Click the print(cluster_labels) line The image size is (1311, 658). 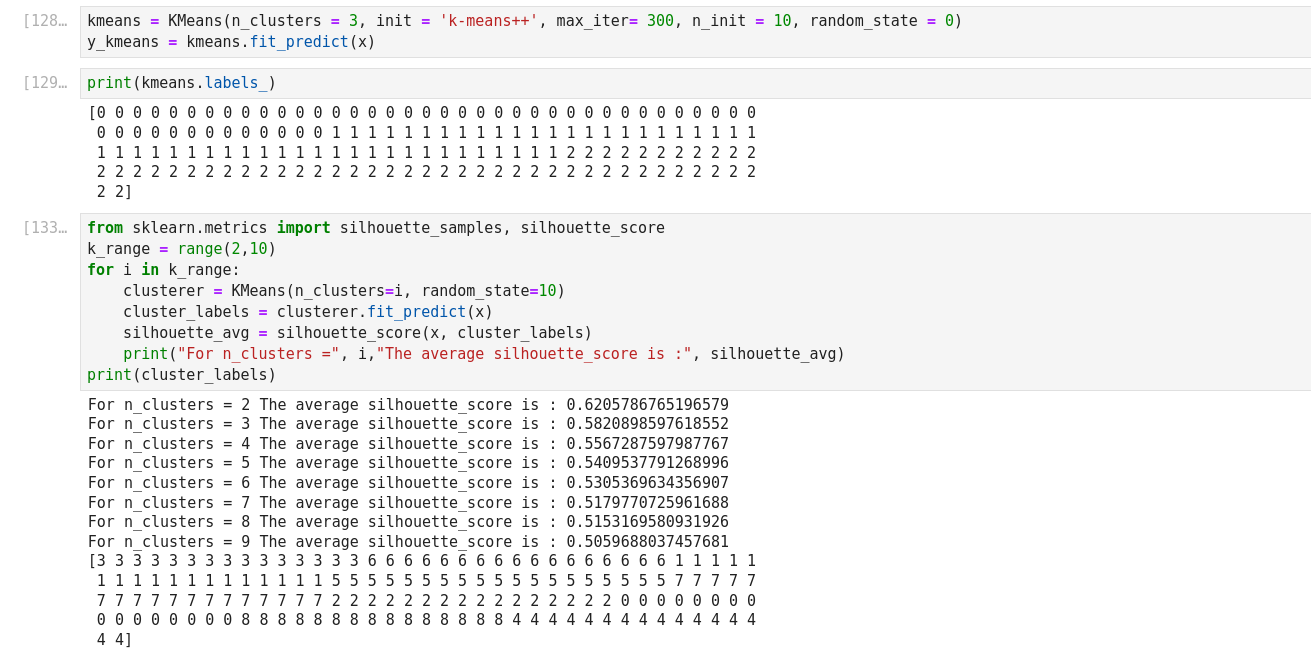pyautogui.click(x=181, y=375)
